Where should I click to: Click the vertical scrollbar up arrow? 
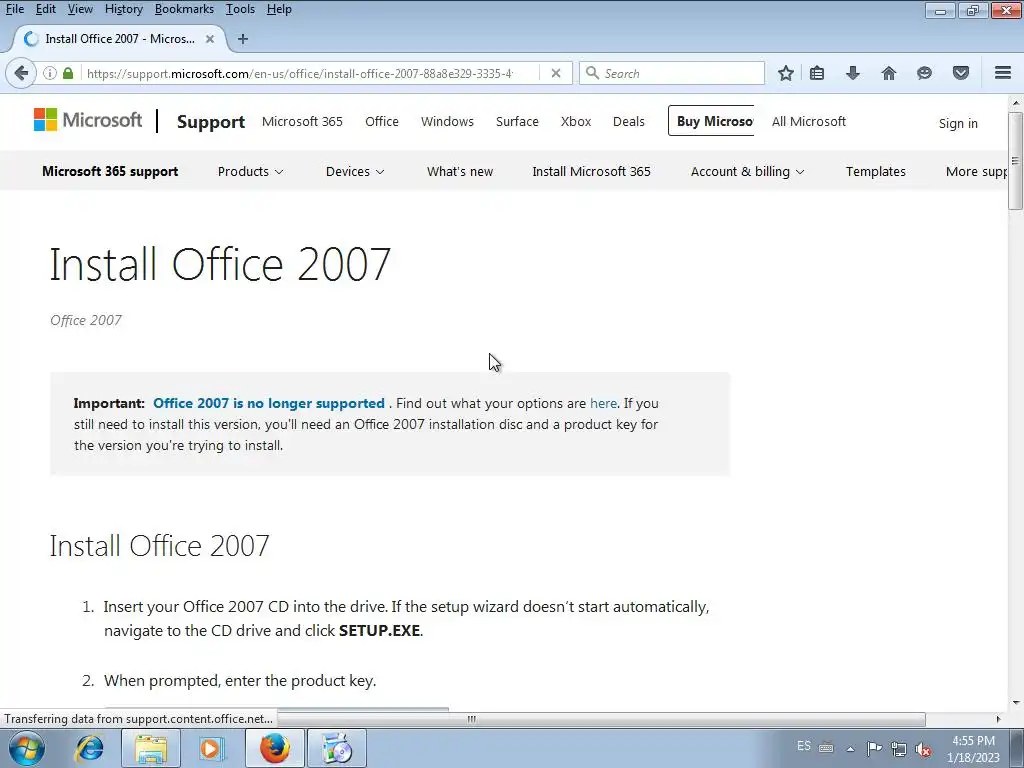click(x=1016, y=103)
